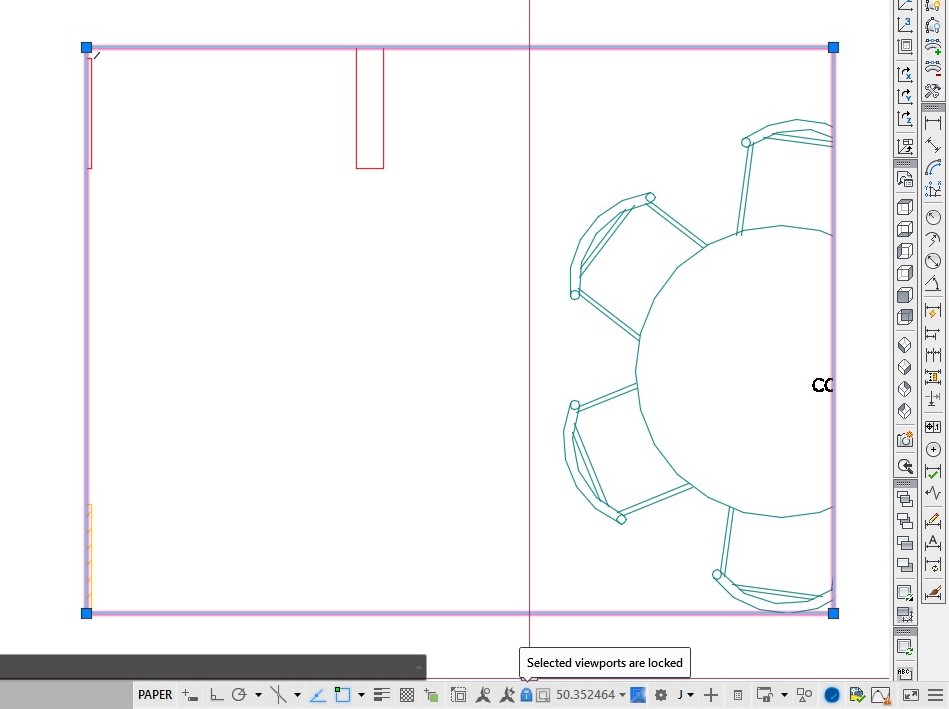
Task: Toggle Ortho mode on the status bar
Action: coord(215,694)
